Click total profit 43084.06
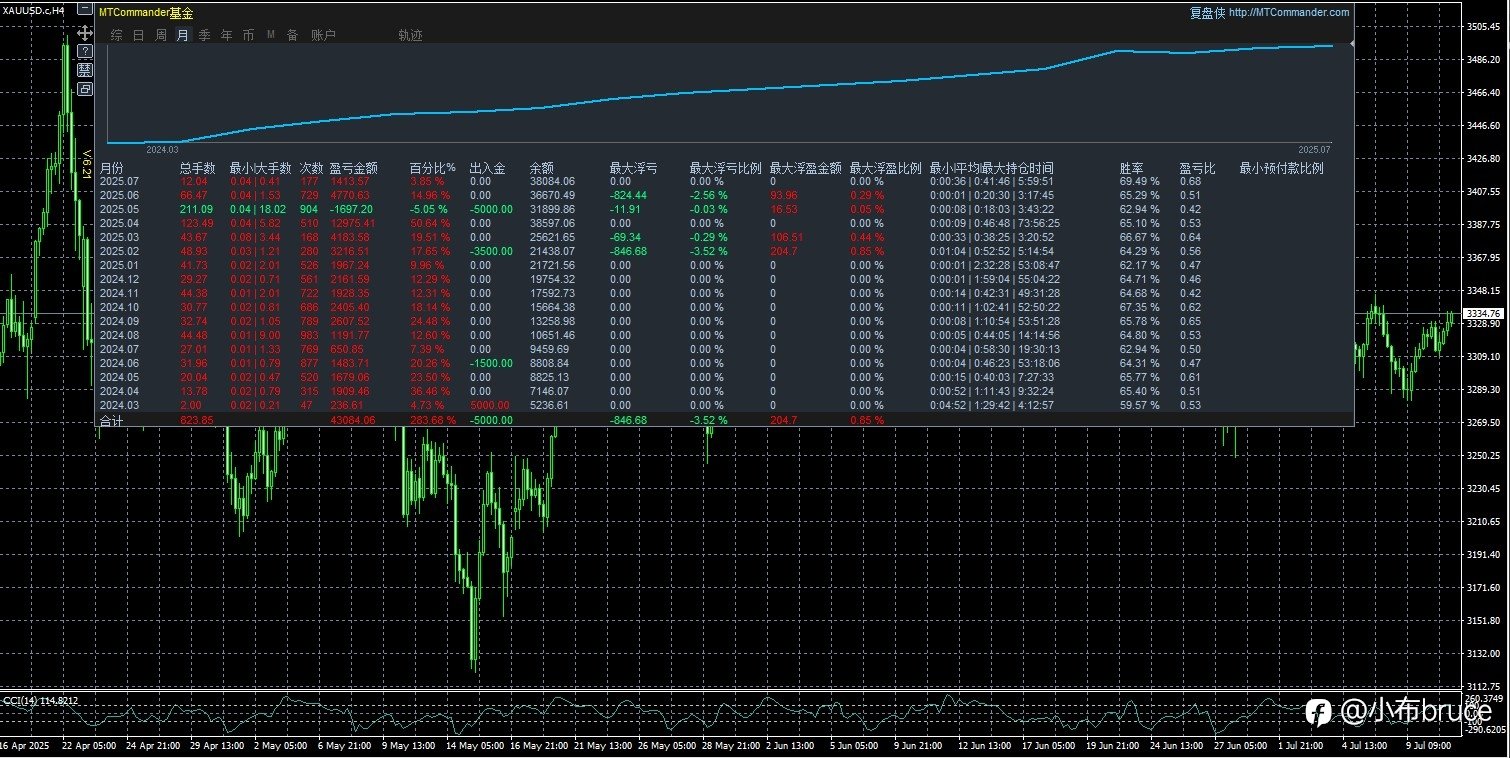Screen dimensions: 1510x758 (353, 421)
